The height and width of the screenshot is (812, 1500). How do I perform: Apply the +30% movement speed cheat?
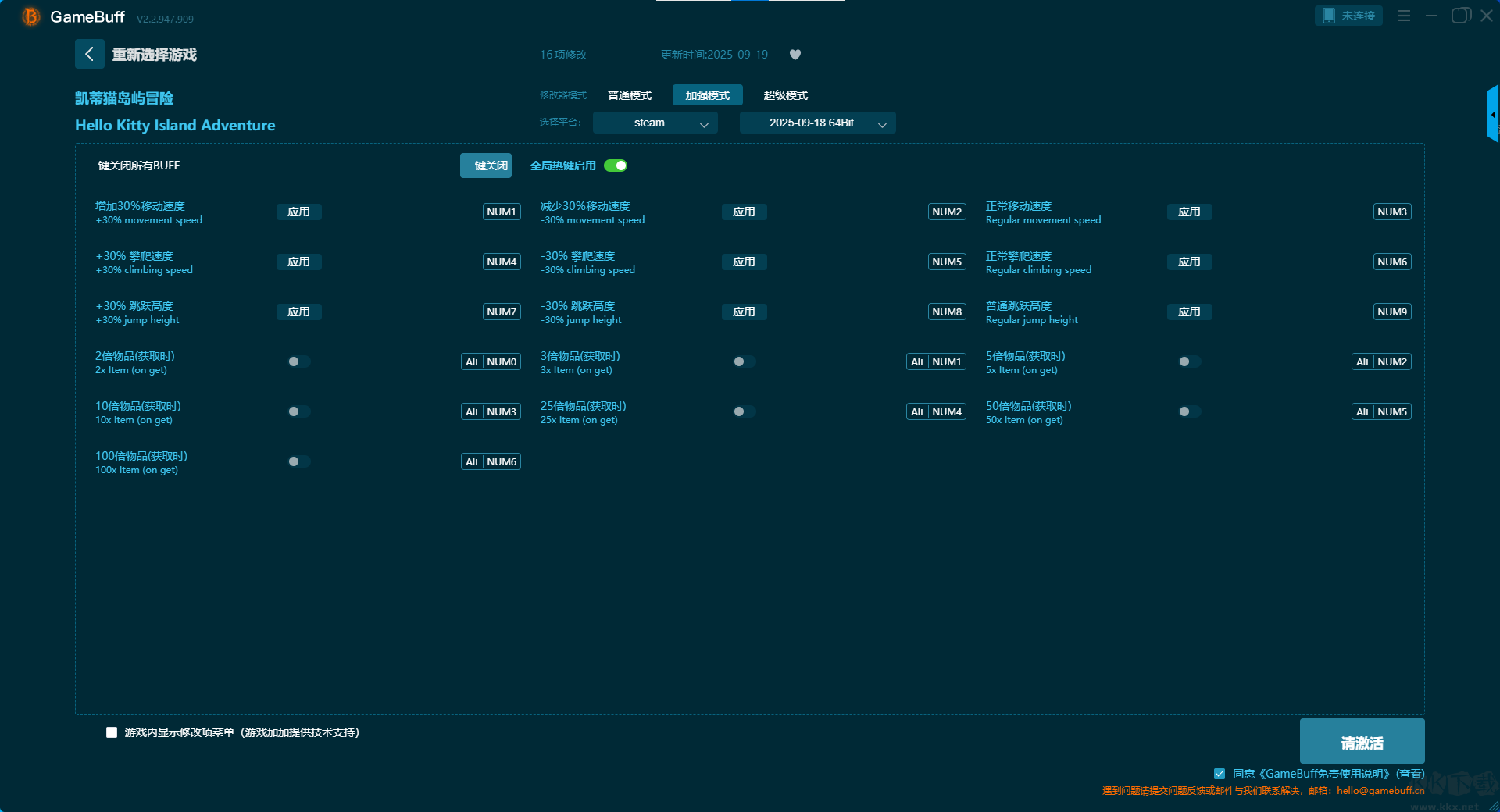click(299, 212)
